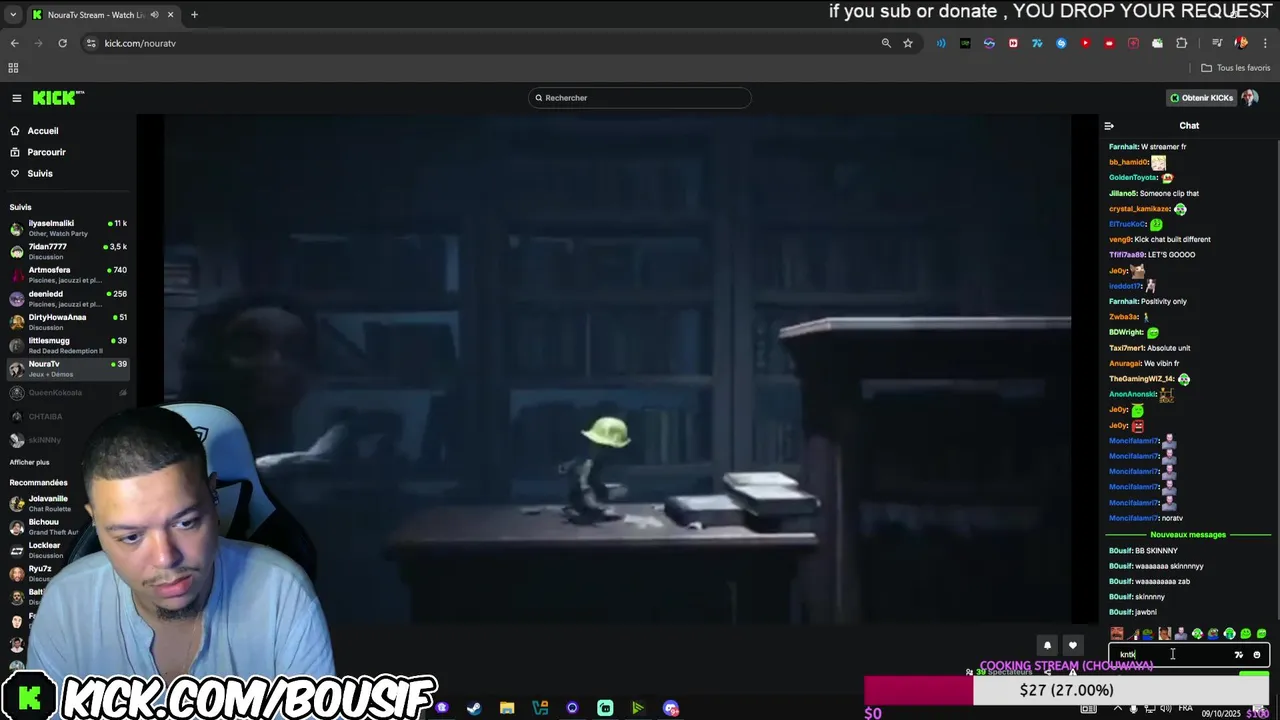1280x720 pixels.
Task: Click the Obtenir KICKs button
Action: [1201, 98]
